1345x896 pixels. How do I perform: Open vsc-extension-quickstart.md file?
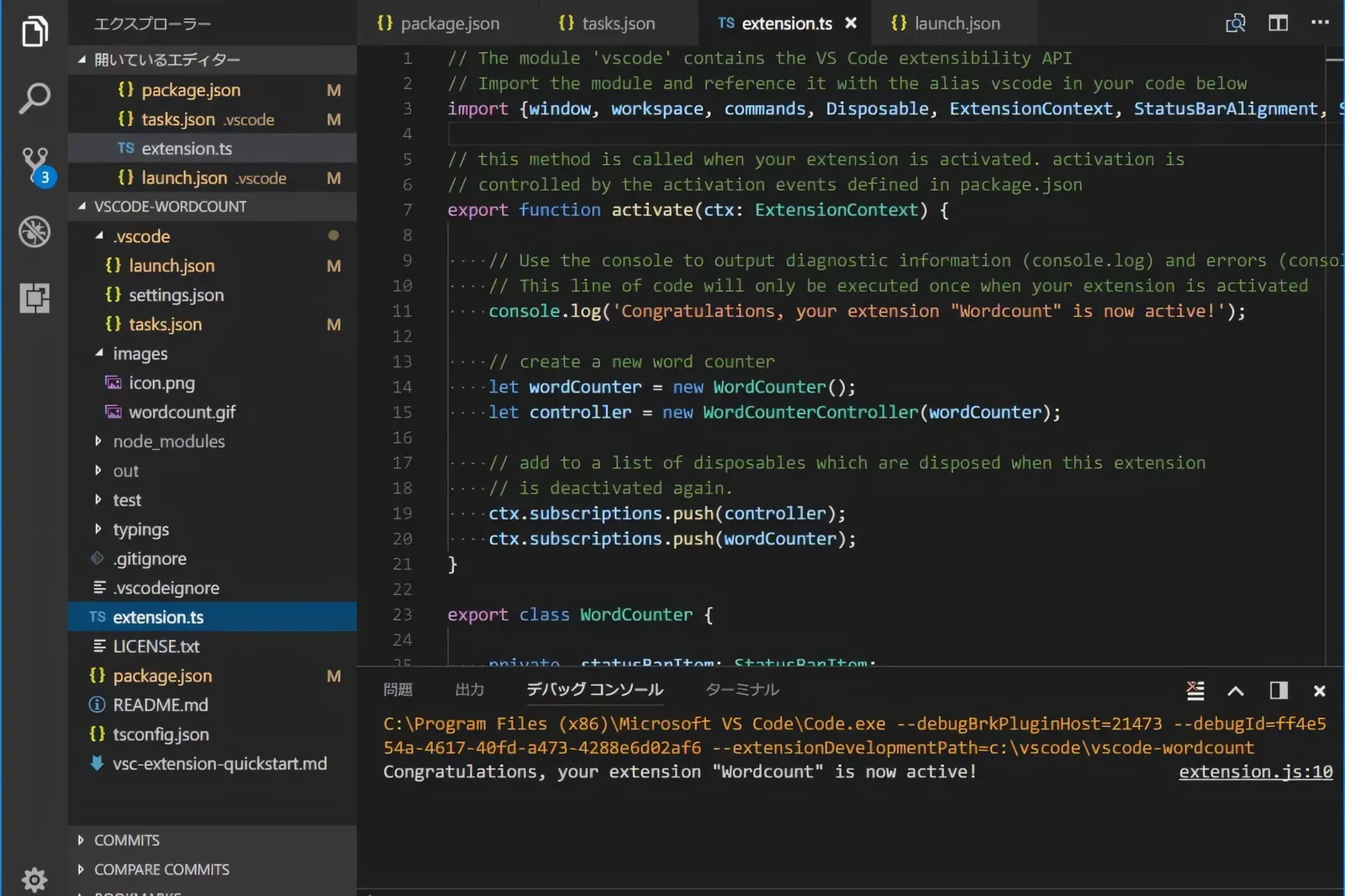coord(212,764)
